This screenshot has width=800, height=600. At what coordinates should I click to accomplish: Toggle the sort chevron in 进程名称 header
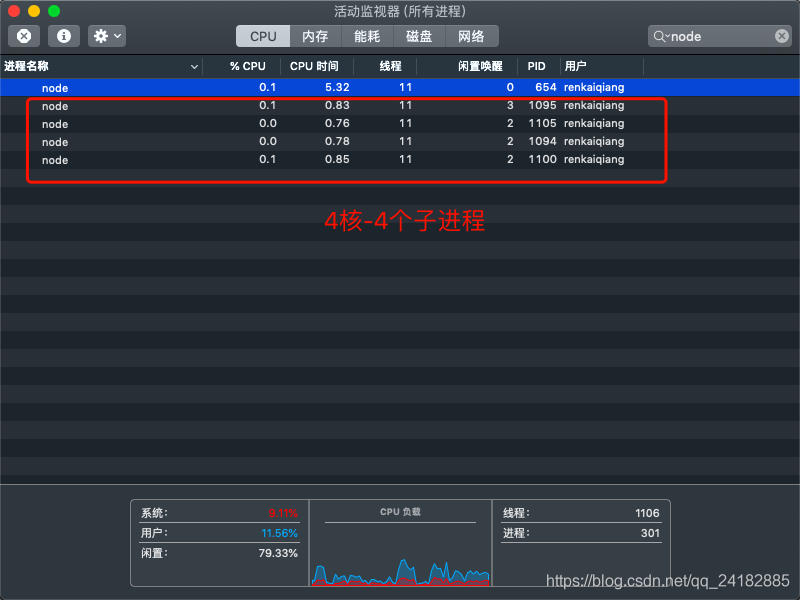194,67
